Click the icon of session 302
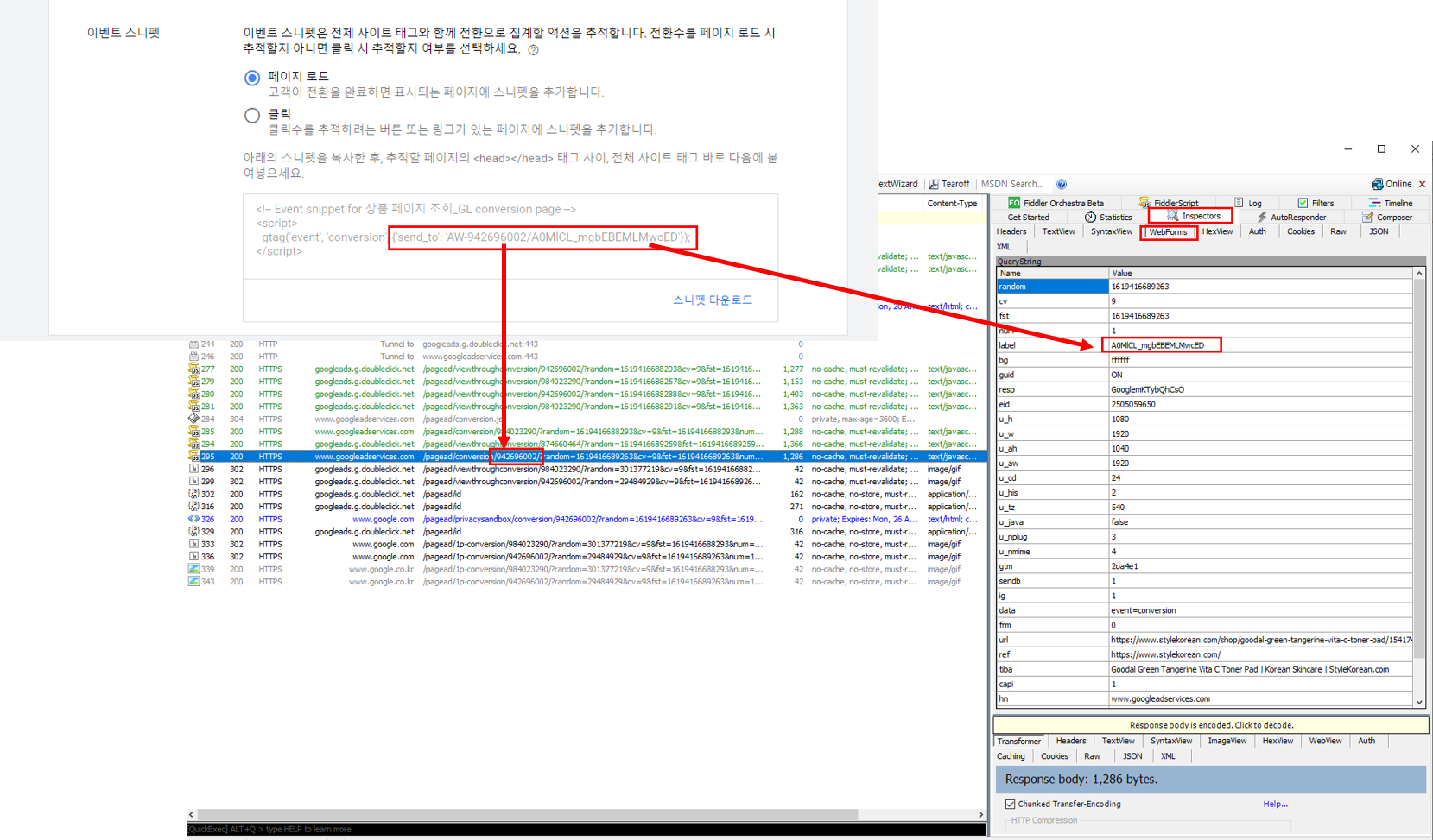The width and height of the screenshot is (1433, 840). [193, 494]
